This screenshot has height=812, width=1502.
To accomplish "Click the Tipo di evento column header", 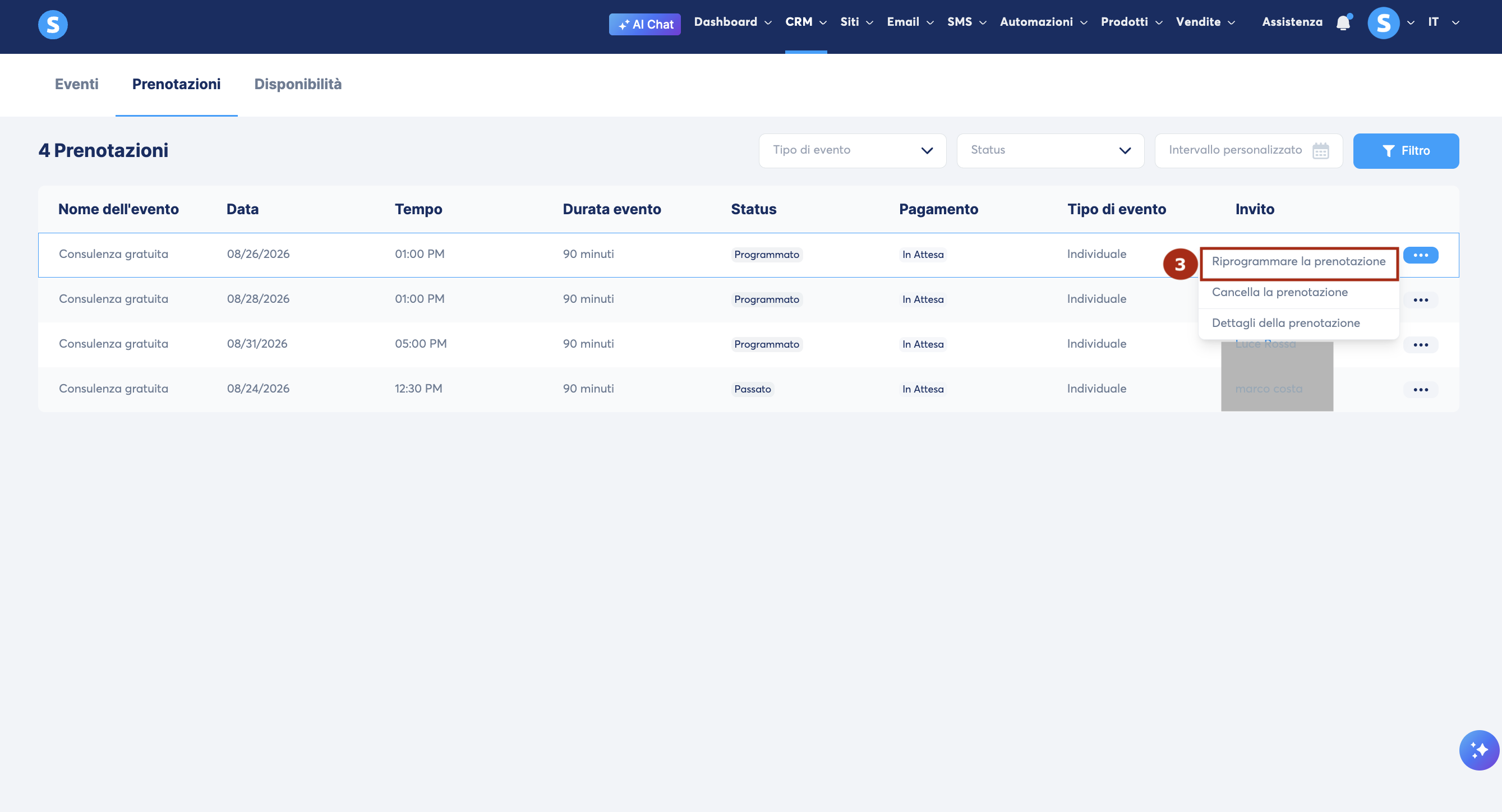I will coord(1116,209).
